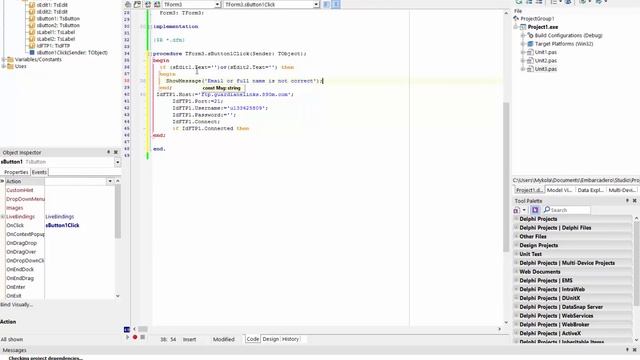Open the TForm3.sButton1Click method dropdown
640x360 pixels.
316,4
